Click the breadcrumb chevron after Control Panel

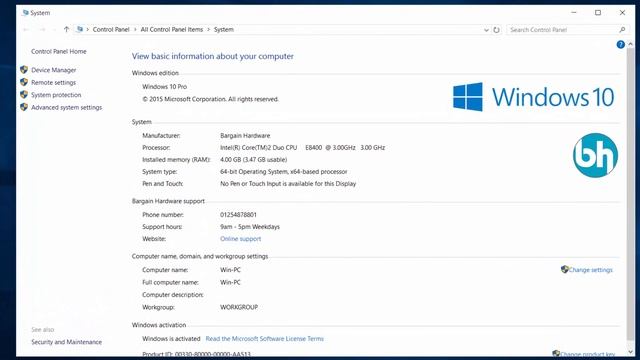click(x=135, y=29)
